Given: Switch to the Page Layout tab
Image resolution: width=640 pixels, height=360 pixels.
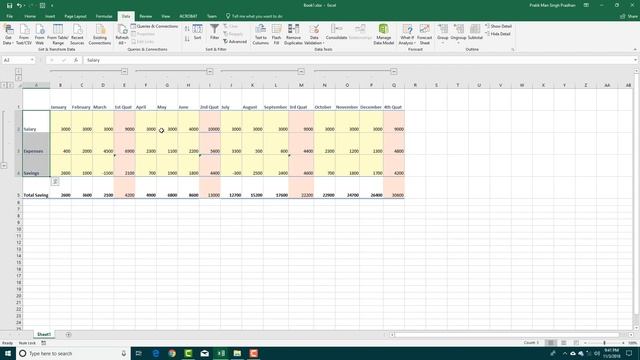Looking at the screenshot, I should 76,16.
